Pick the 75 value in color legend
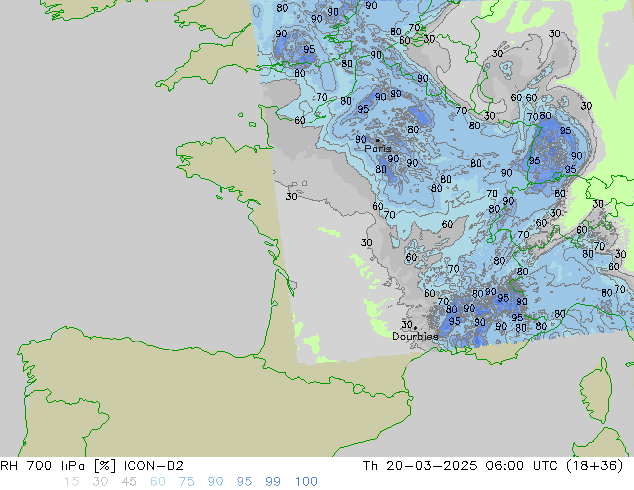 (187, 482)
